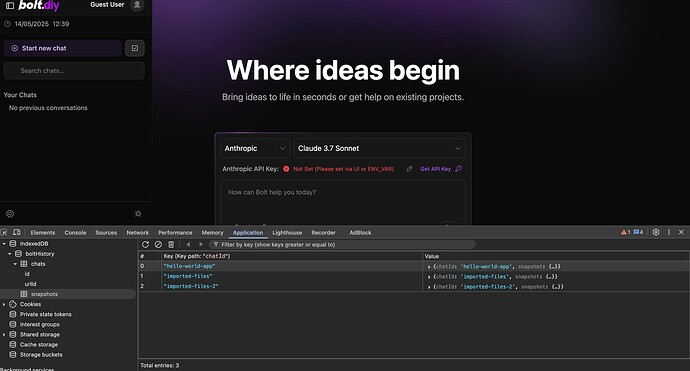This screenshot has height=371, width=690.
Task: Click the DevTools issues count badge
Action: point(638,232)
